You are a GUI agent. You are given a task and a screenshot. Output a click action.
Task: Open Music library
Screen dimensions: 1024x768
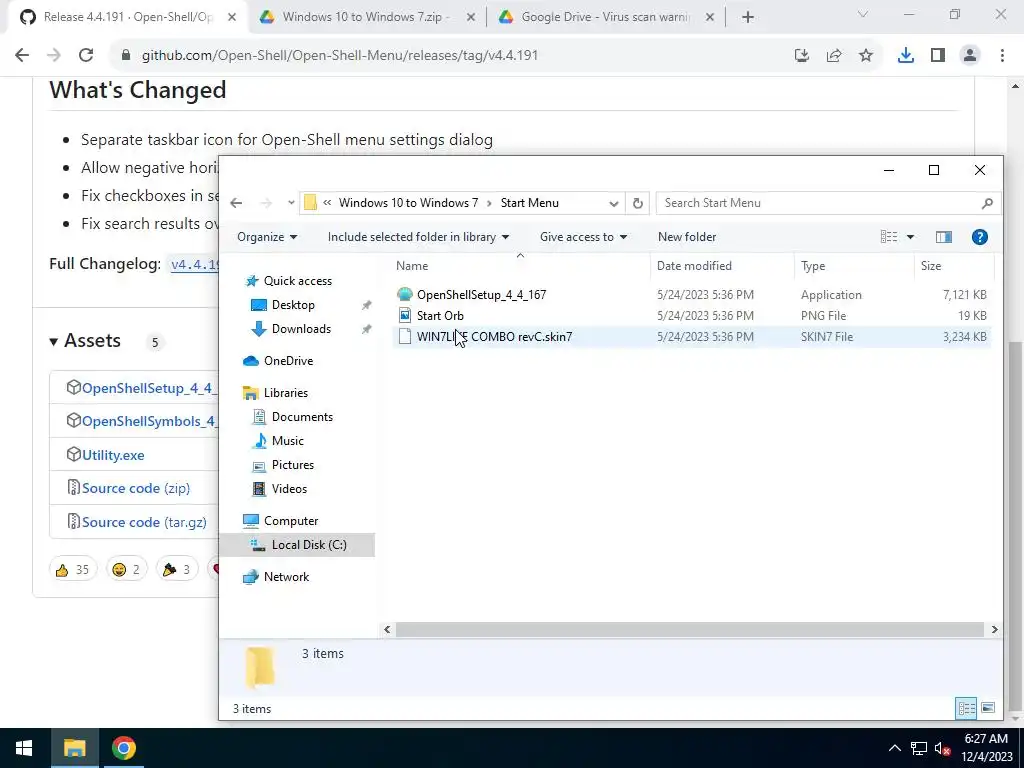point(287,441)
